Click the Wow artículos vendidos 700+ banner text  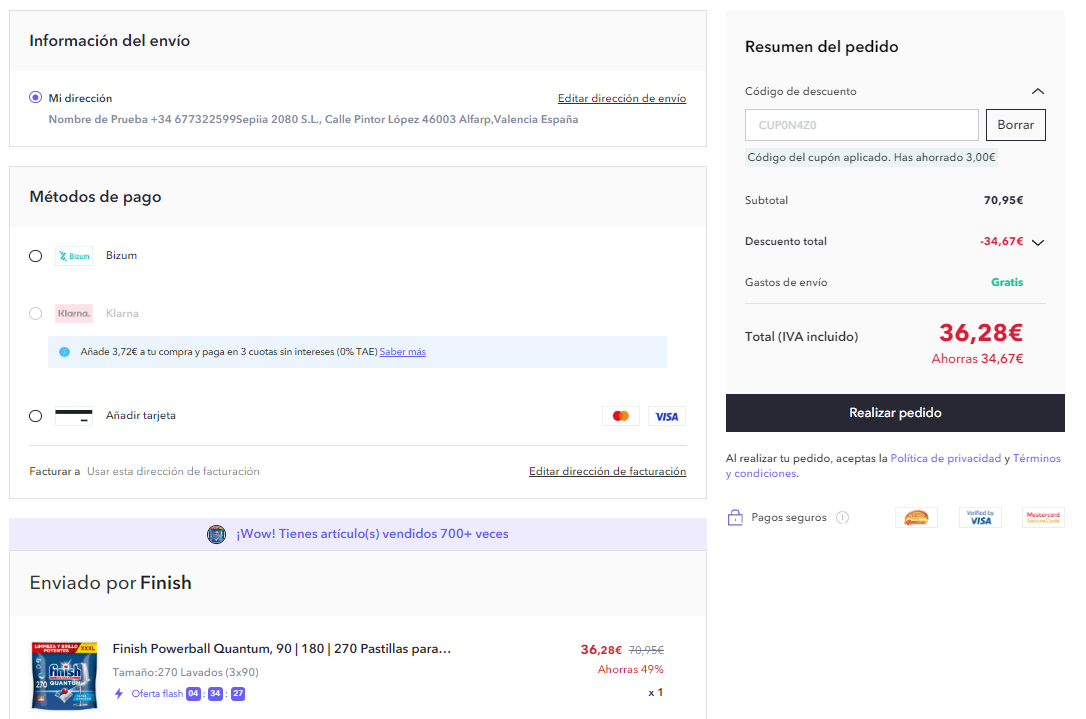pyautogui.click(x=373, y=534)
